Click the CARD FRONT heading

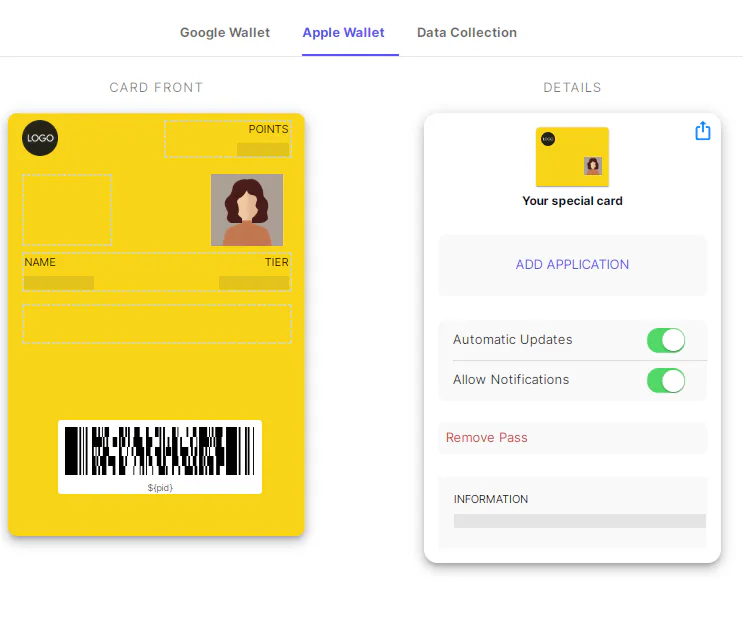click(x=156, y=88)
